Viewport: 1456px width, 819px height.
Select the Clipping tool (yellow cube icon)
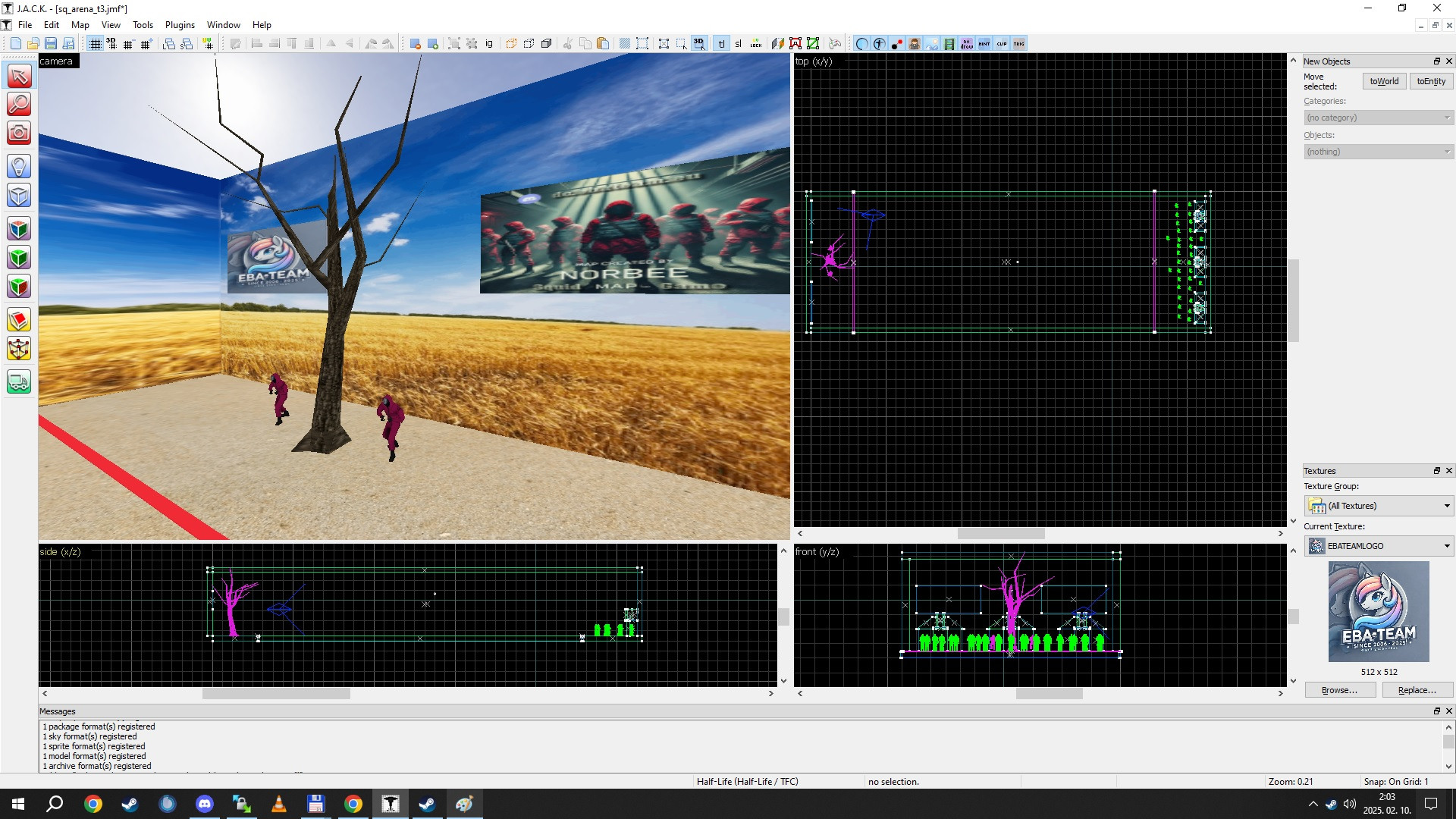pos(18,319)
